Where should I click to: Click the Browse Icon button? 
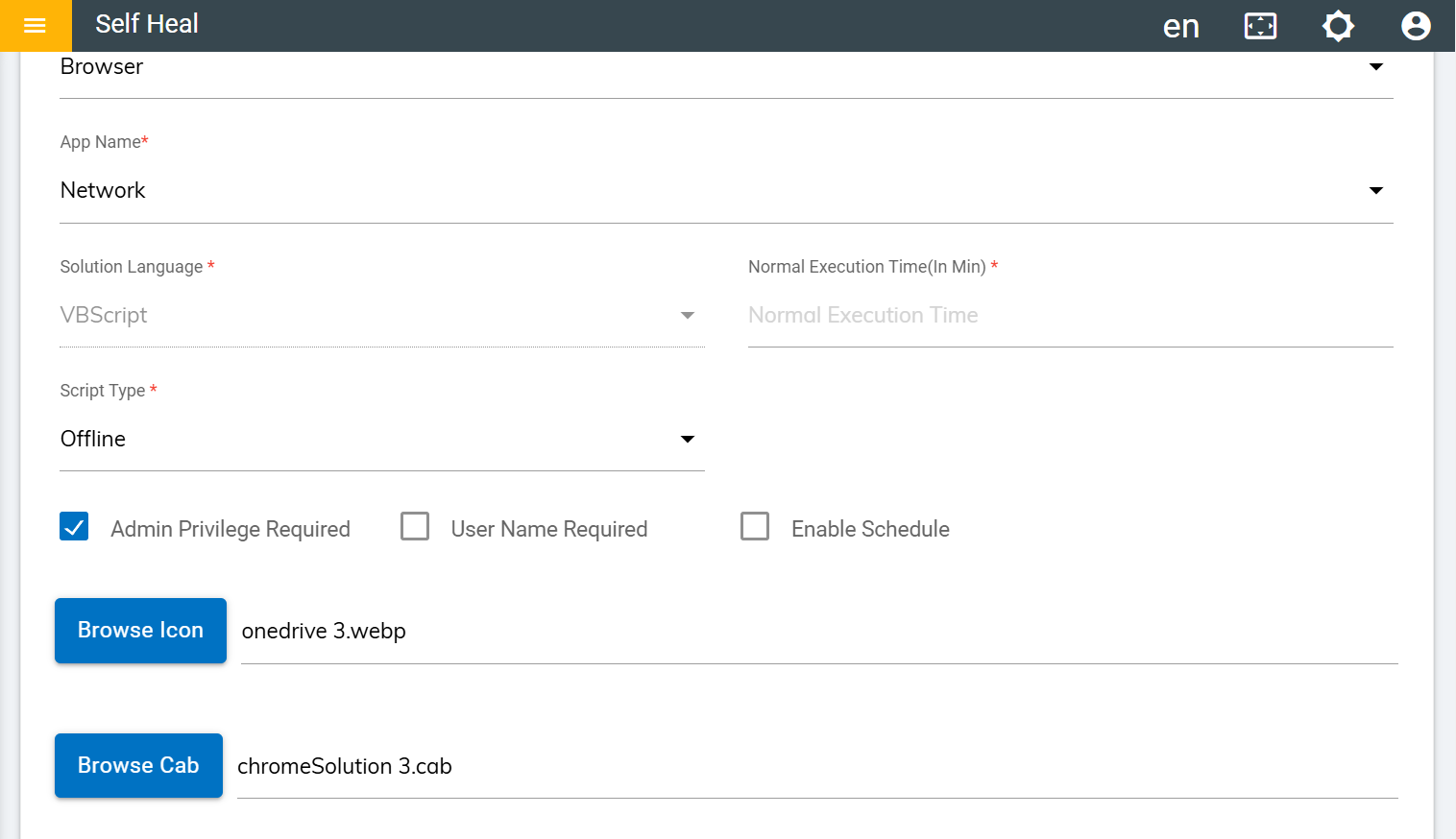(140, 631)
